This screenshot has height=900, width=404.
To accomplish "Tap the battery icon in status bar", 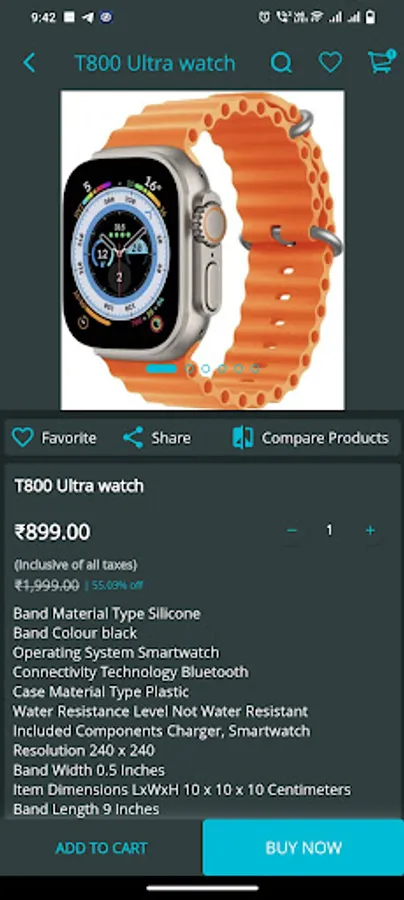I will click(371, 18).
